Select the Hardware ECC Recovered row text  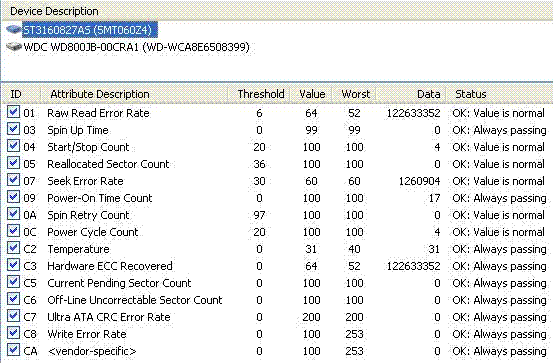[110, 266]
